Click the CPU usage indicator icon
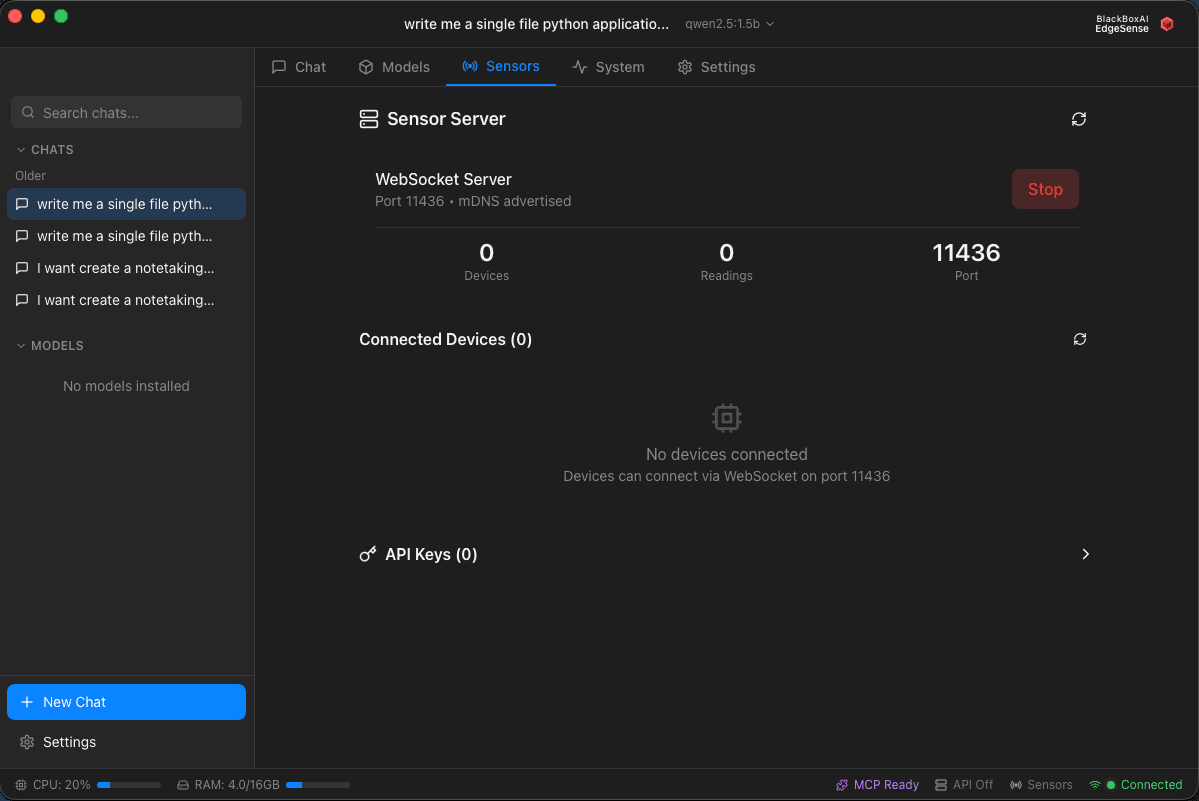The image size is (1199, 801). [21, 785]
